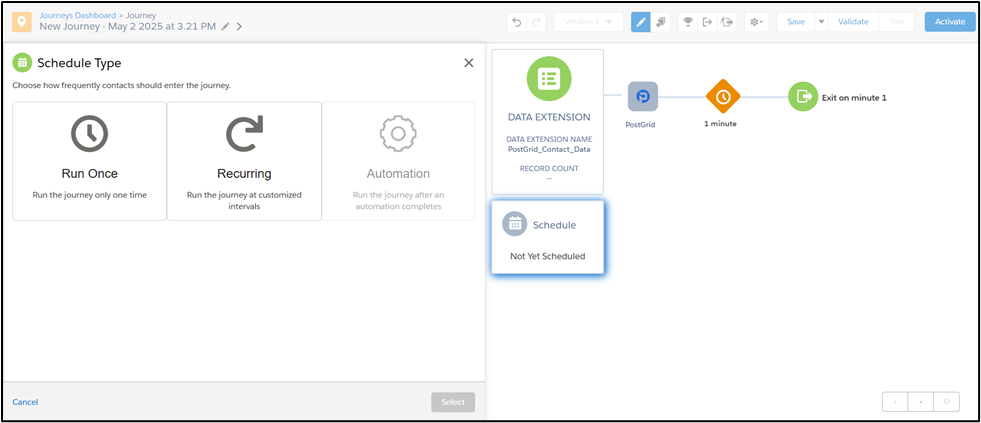
Task: Click the Test button
Action: (897, 22)
